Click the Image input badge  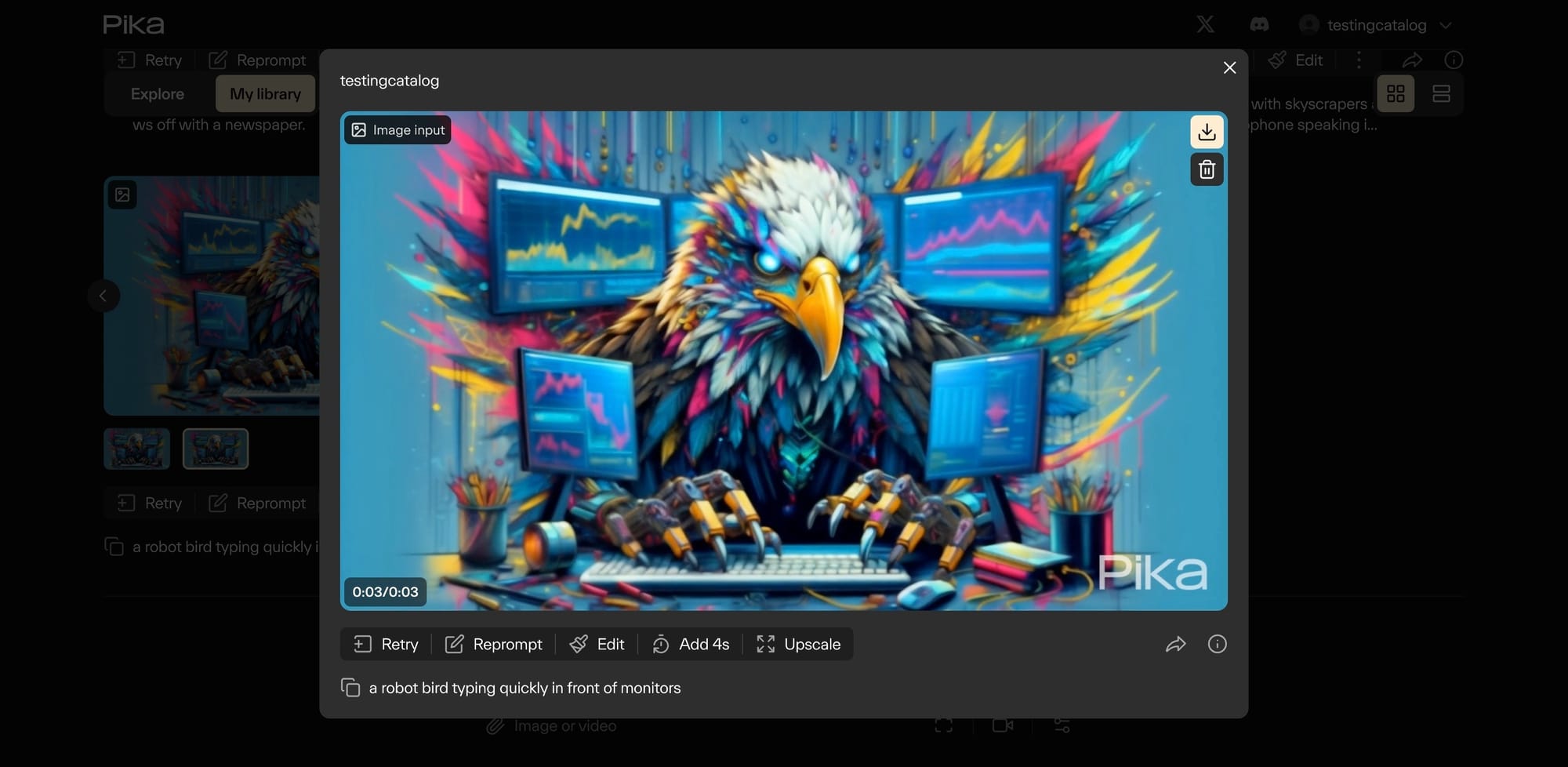(x=397, y=130)
